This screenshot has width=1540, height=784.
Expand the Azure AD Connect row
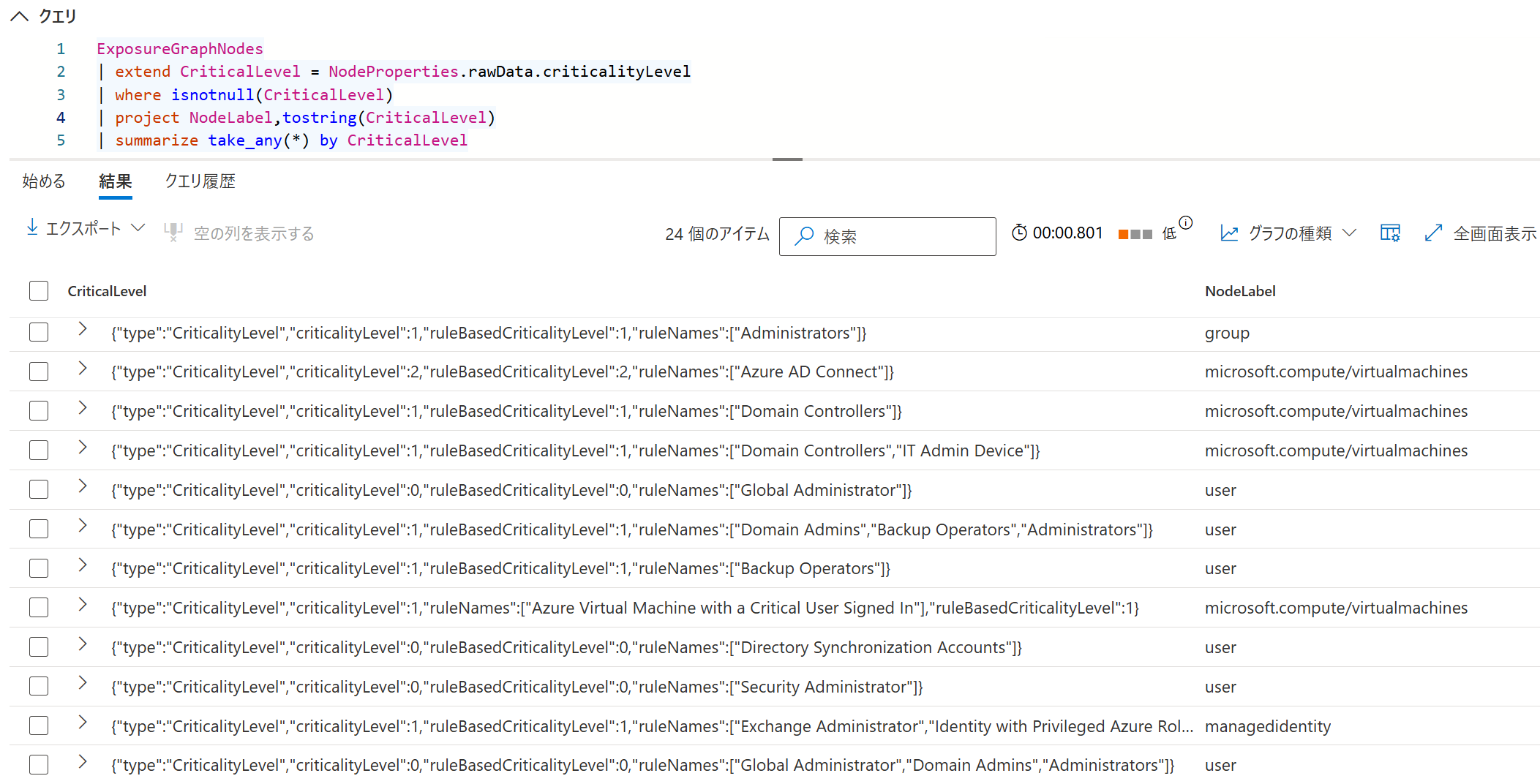coord(83,369)
